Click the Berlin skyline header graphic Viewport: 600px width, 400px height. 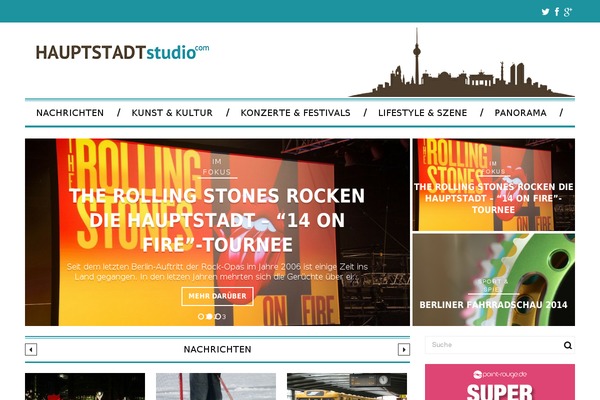tap(462, 63)
